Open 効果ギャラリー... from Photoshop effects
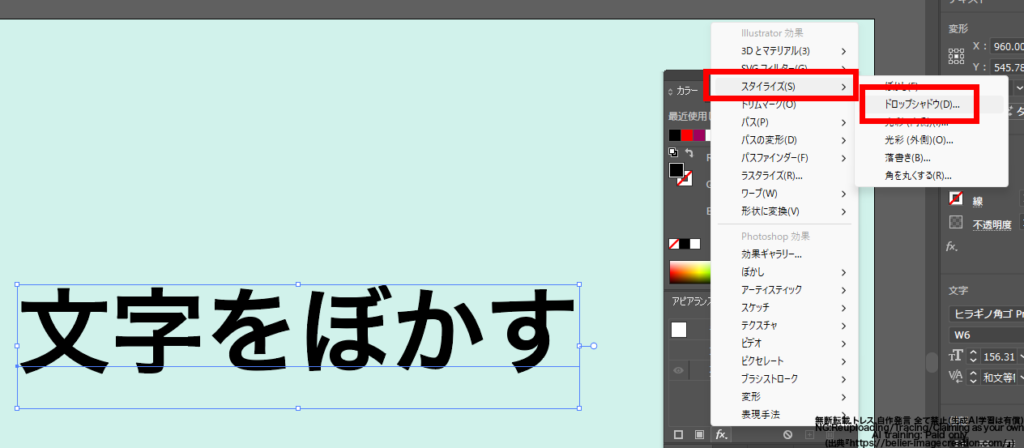This screenshot has height=448, width=1024. [x=784, y=254]
